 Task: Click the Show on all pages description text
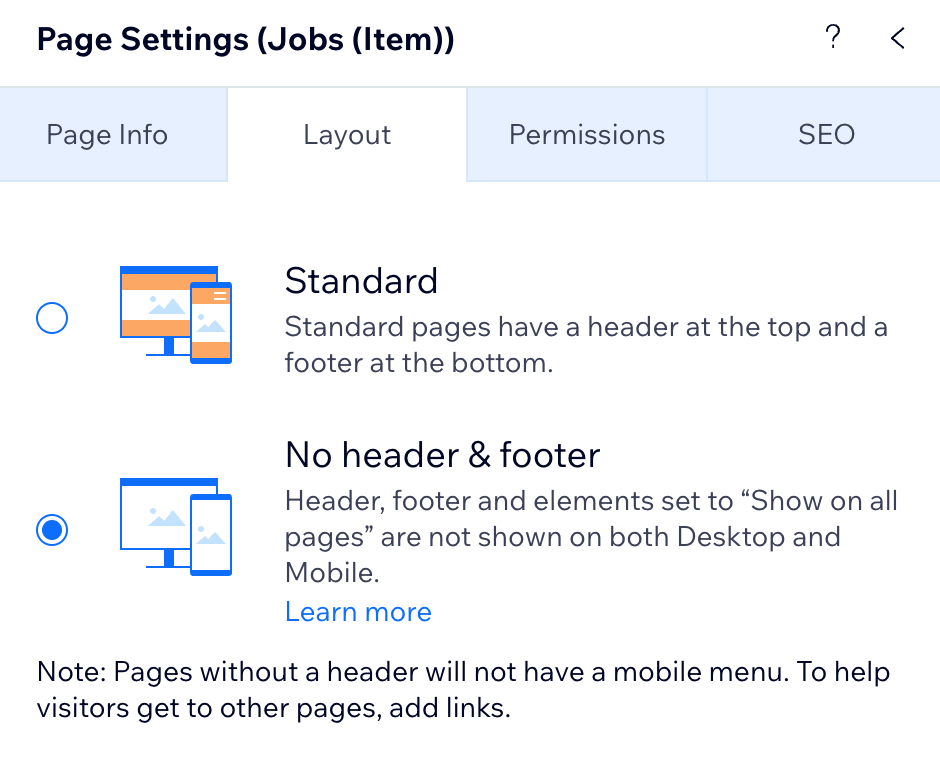[591, 537]
